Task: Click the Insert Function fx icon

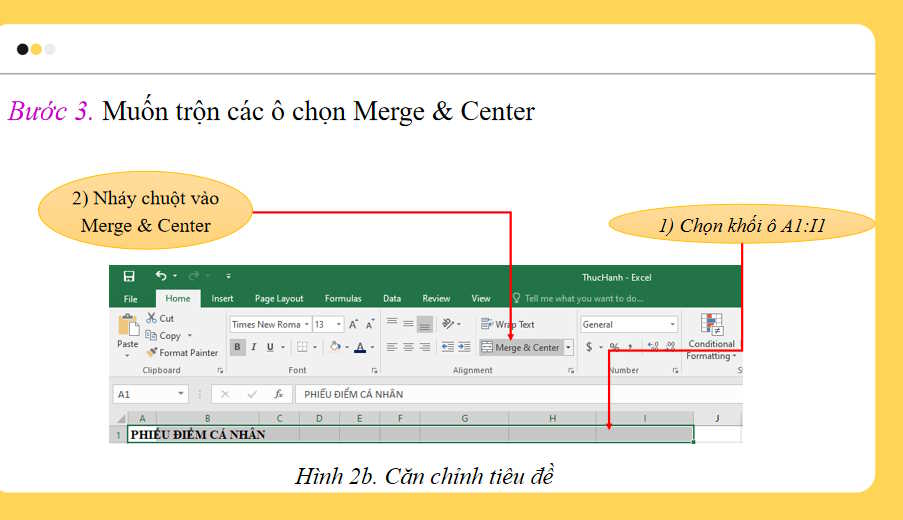Action: [x=279, y=394]
